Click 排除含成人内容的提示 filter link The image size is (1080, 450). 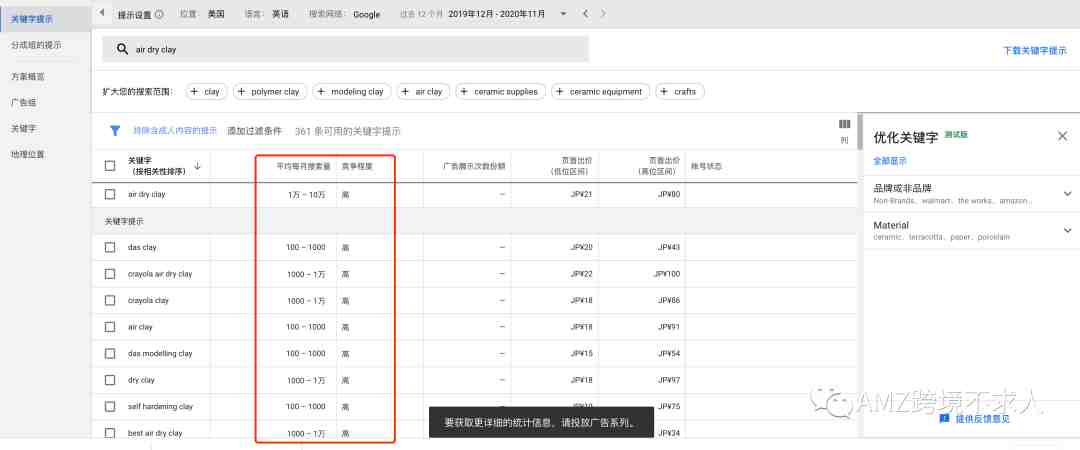click(175, 130)
